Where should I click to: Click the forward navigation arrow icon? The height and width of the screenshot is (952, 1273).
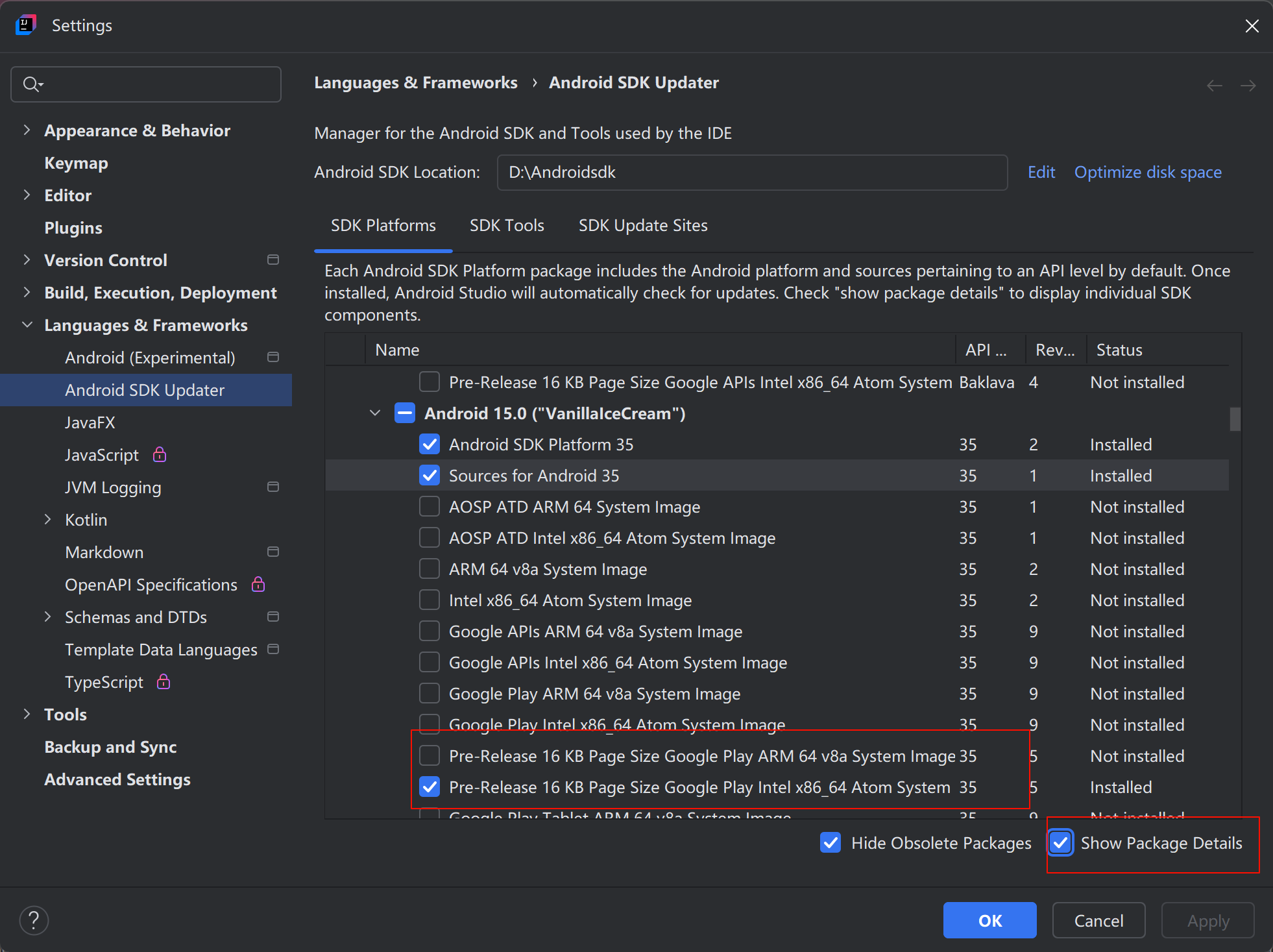[1248, 86]
